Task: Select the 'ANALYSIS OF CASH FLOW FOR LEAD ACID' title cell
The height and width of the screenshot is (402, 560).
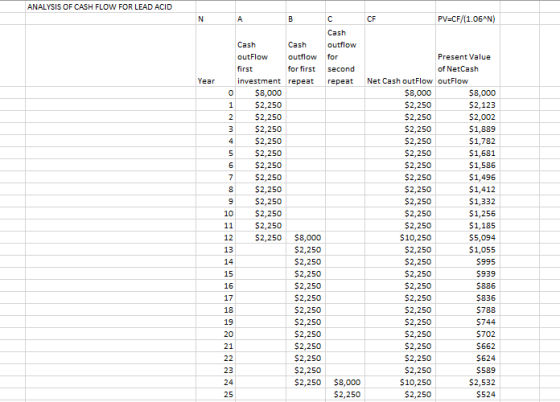Action: [111, 7]
